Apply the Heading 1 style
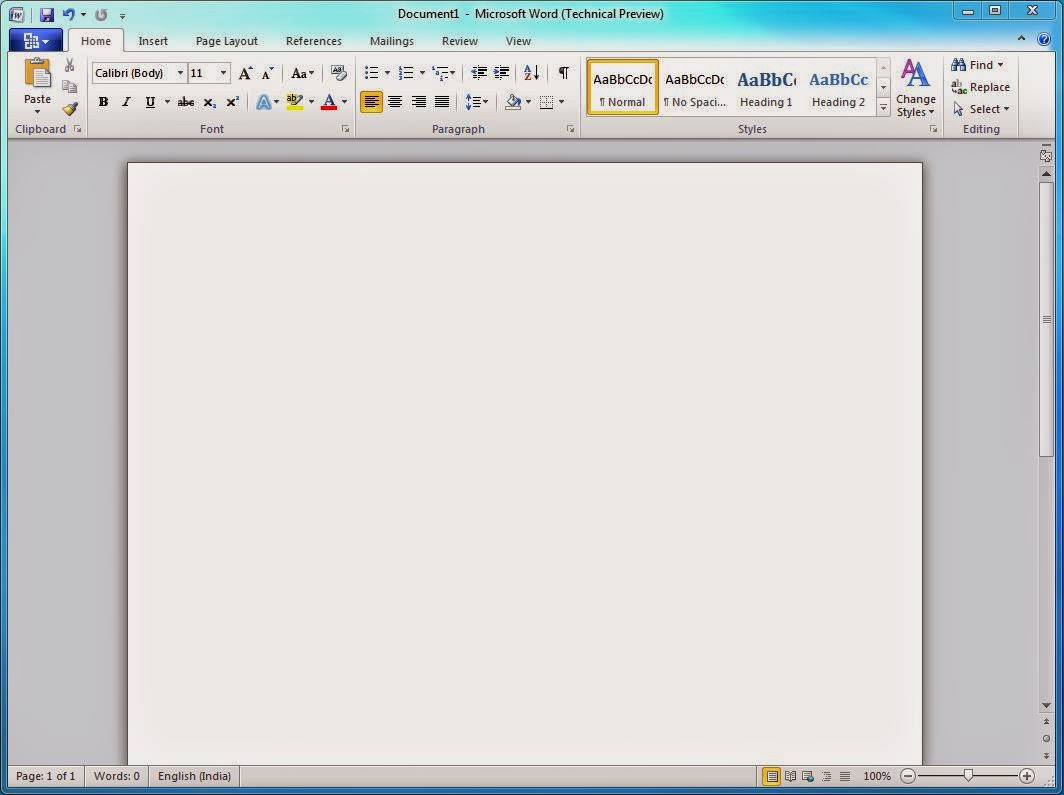Screen dimensions: 1064x795 pos(765,86)
